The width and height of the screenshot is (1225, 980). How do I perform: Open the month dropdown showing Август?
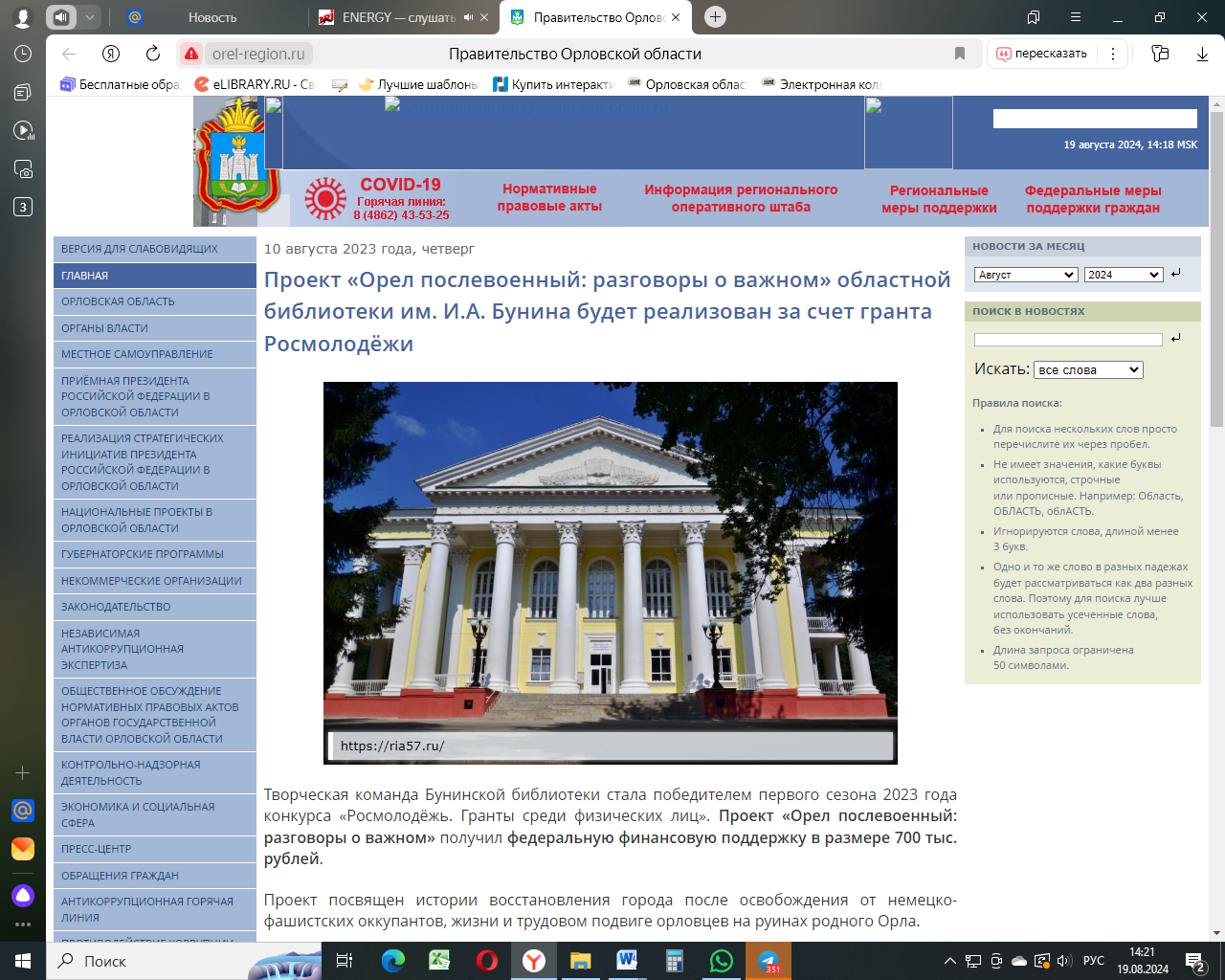pos(1026,275)
